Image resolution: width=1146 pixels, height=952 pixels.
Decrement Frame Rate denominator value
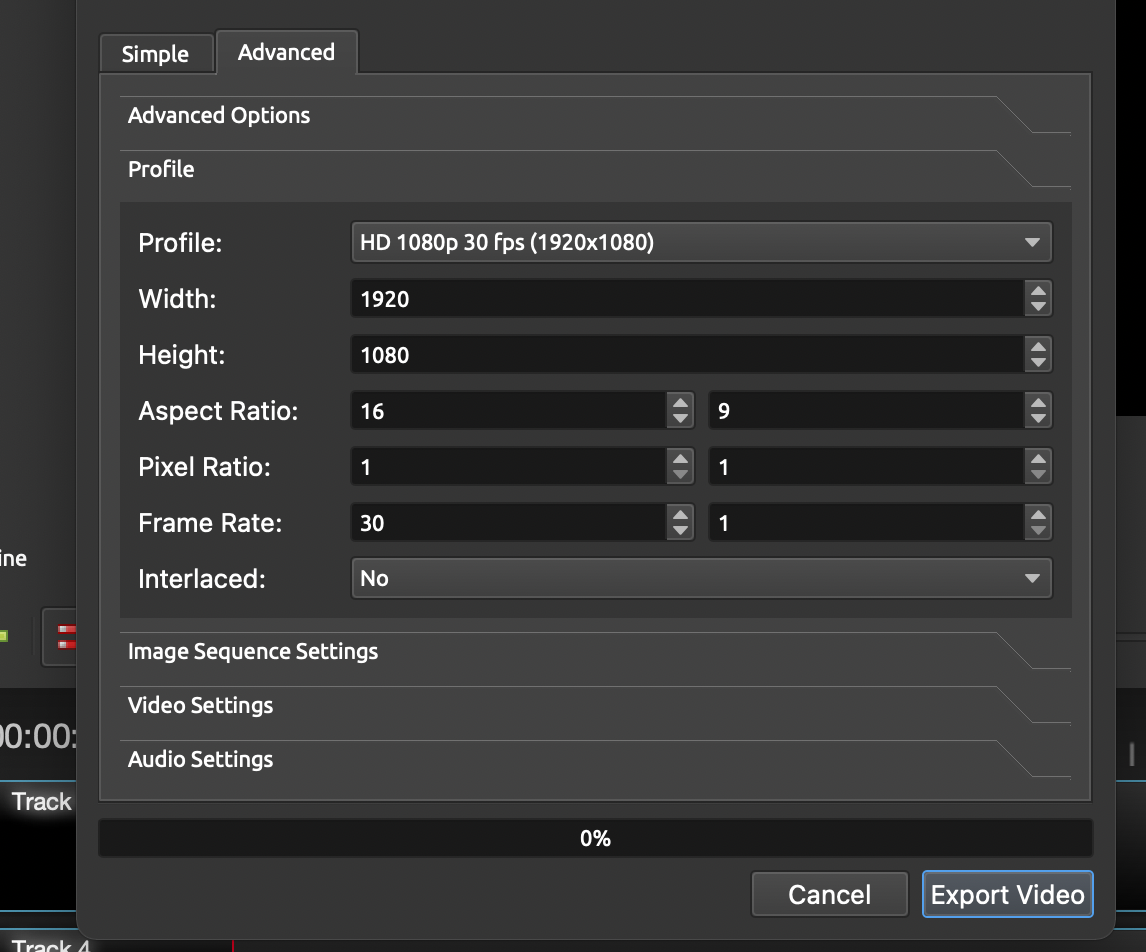point(1038,531)
